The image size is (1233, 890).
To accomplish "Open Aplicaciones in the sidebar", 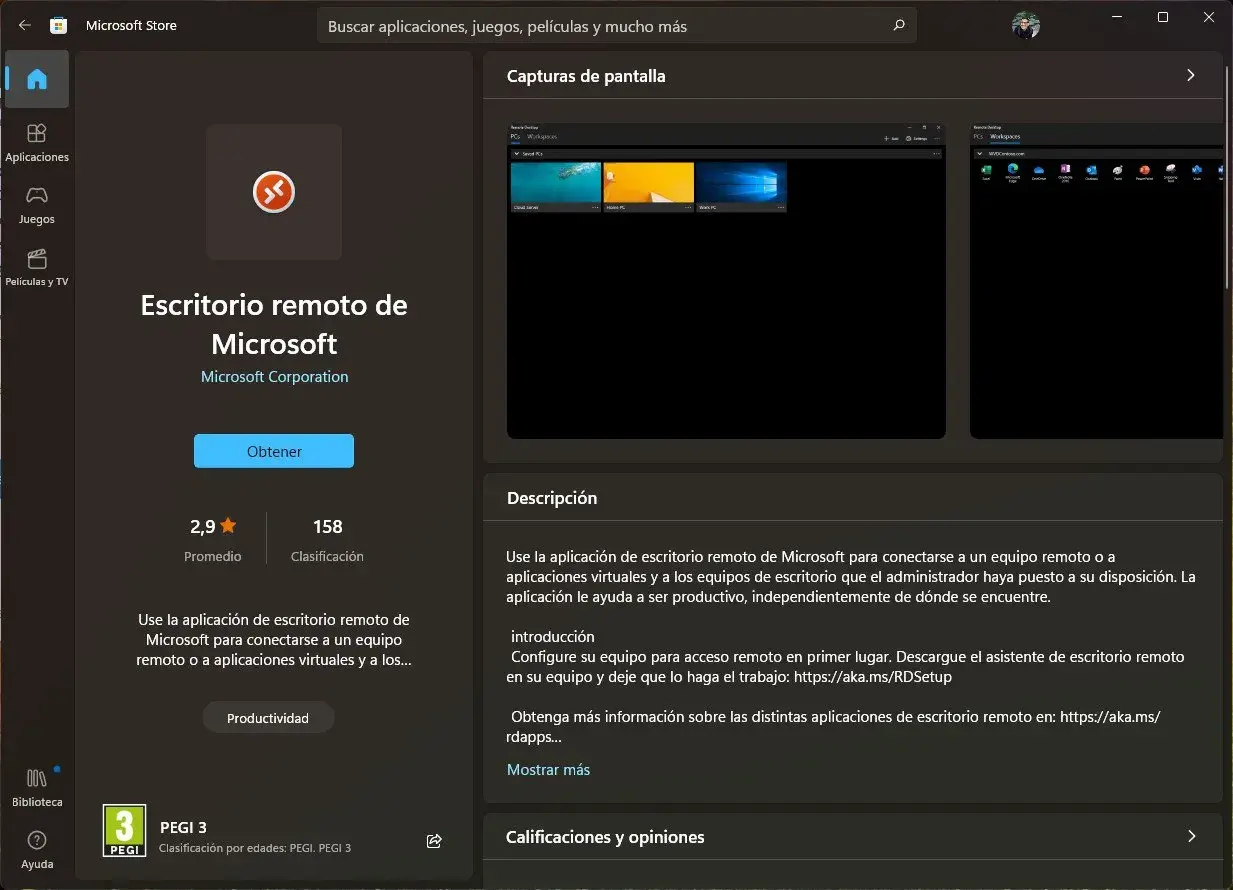I will pos(37,142).
